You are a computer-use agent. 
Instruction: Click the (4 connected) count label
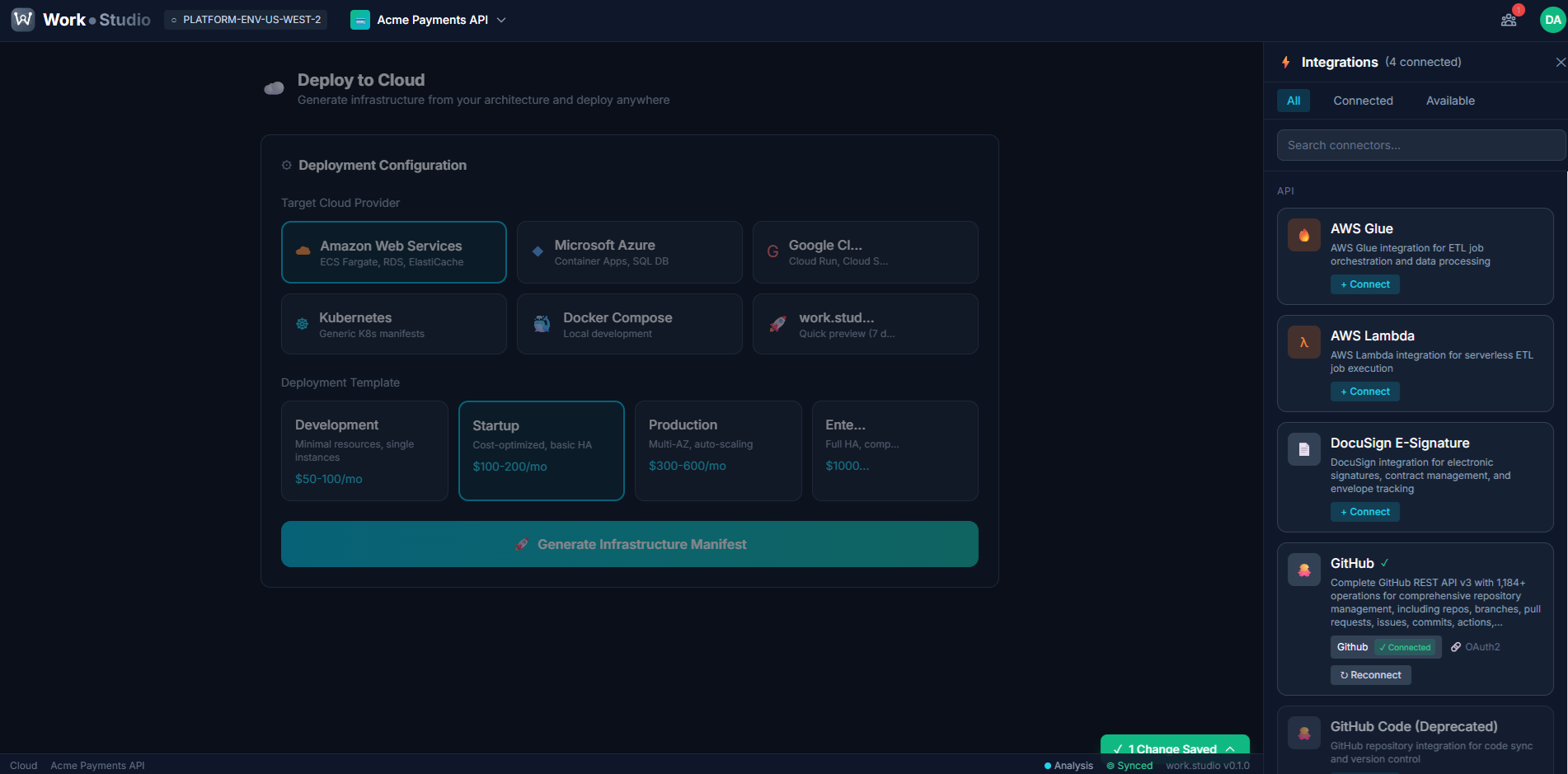click(1423, 62)
